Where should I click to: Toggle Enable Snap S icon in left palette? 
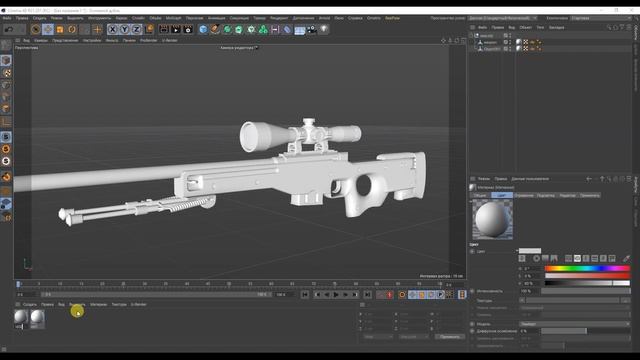(6, 137)
